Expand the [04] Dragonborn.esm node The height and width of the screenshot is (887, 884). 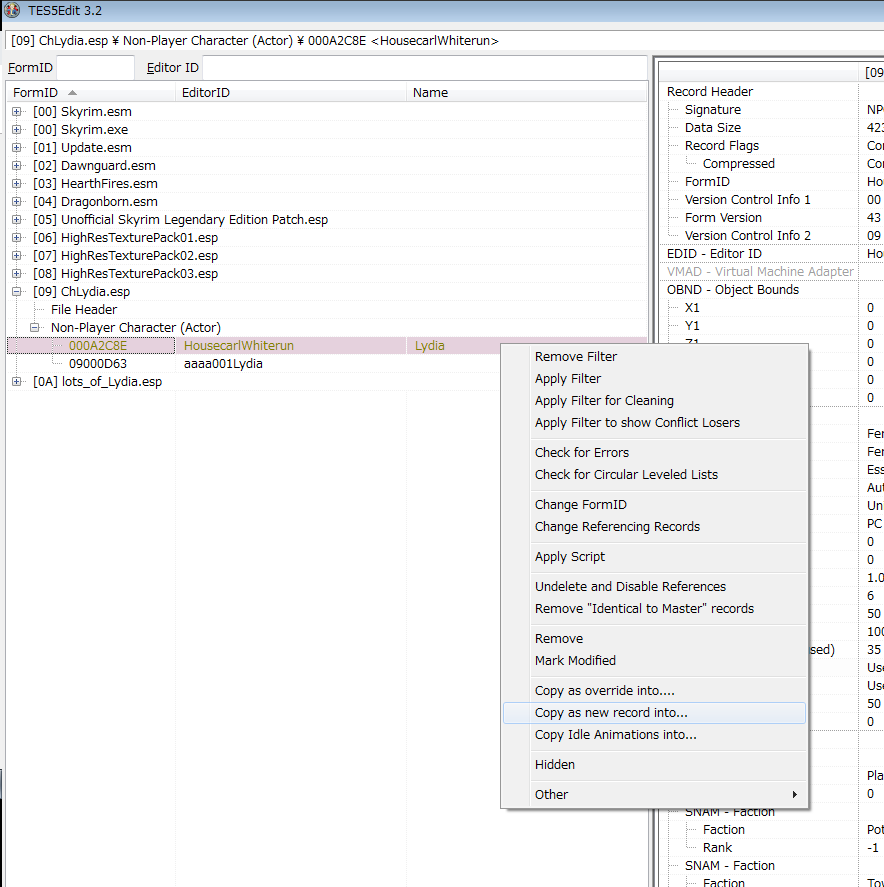(x=16, y=202)
